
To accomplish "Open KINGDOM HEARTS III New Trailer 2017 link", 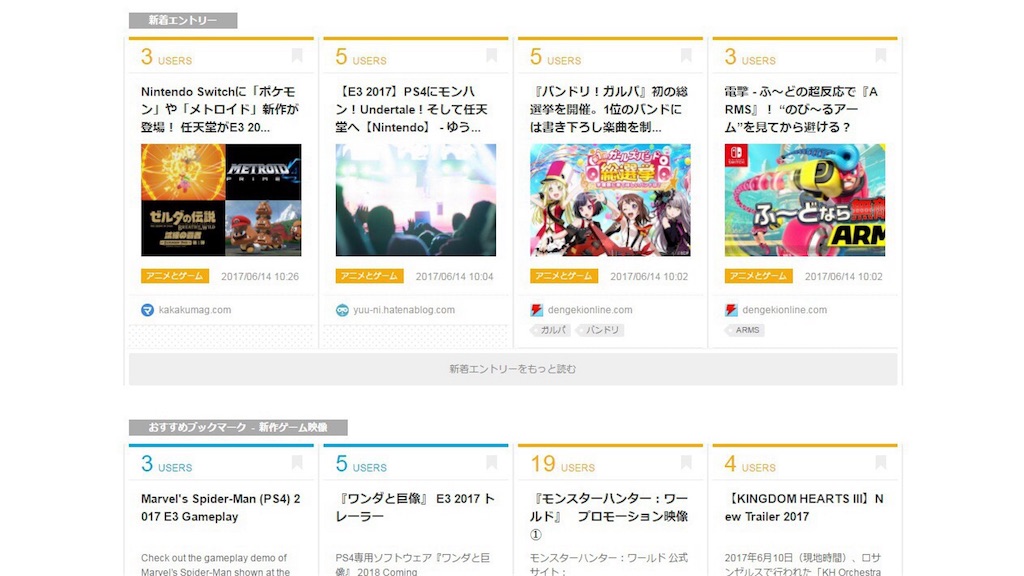I will tap(804, 507).
